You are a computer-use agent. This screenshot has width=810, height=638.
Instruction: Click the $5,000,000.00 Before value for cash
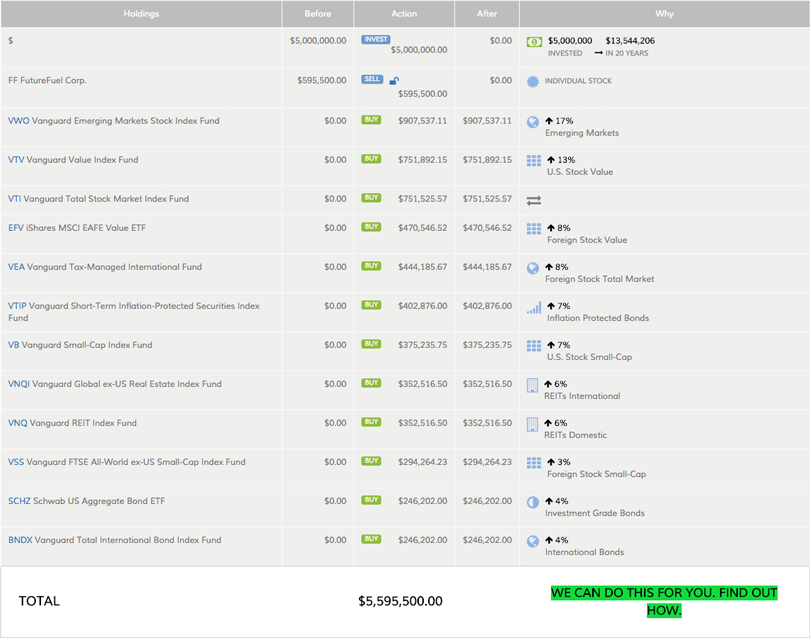(x=318, y=41)
